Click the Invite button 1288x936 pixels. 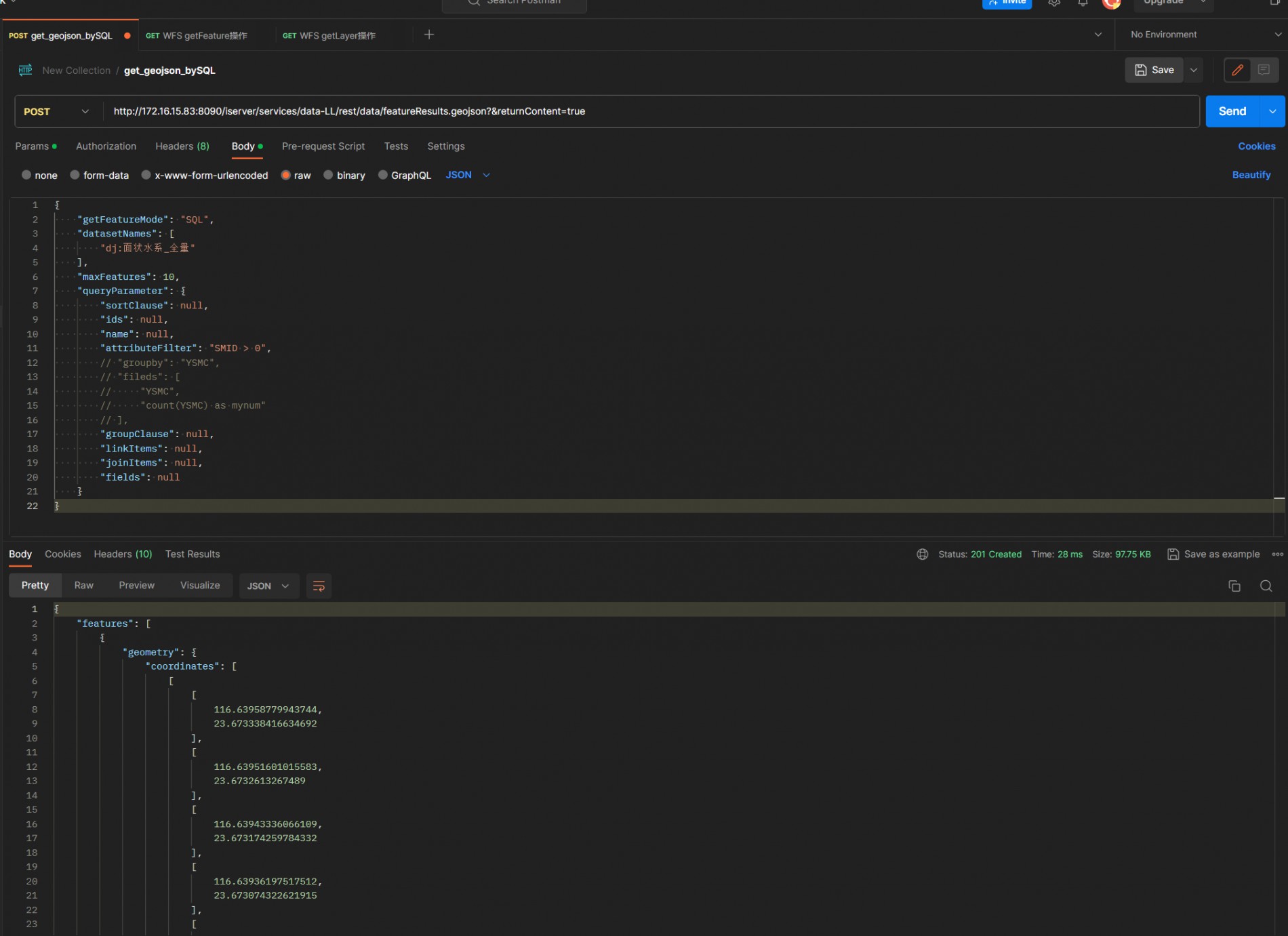[1007, 3]
